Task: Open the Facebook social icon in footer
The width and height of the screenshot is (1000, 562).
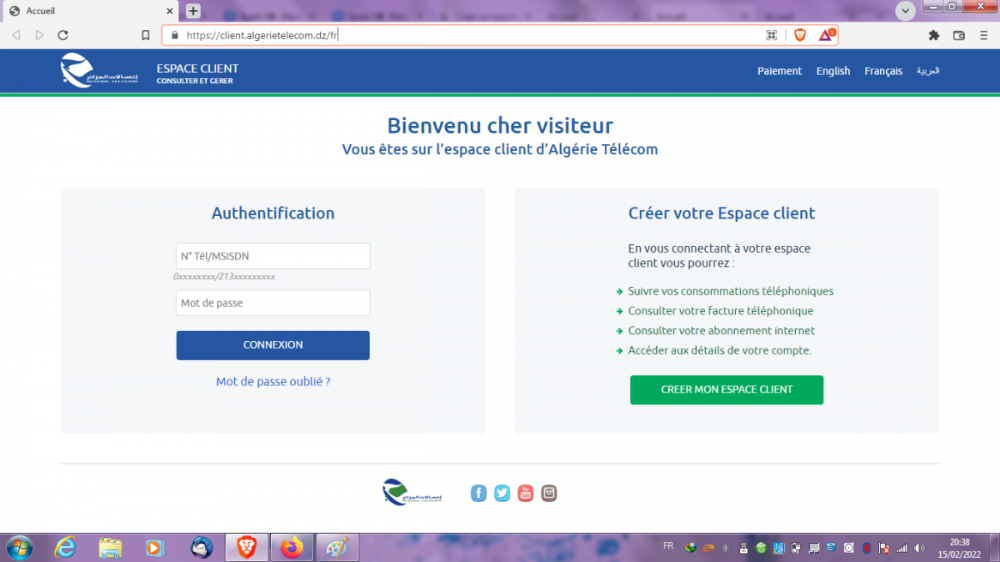Action: [479, 493]
